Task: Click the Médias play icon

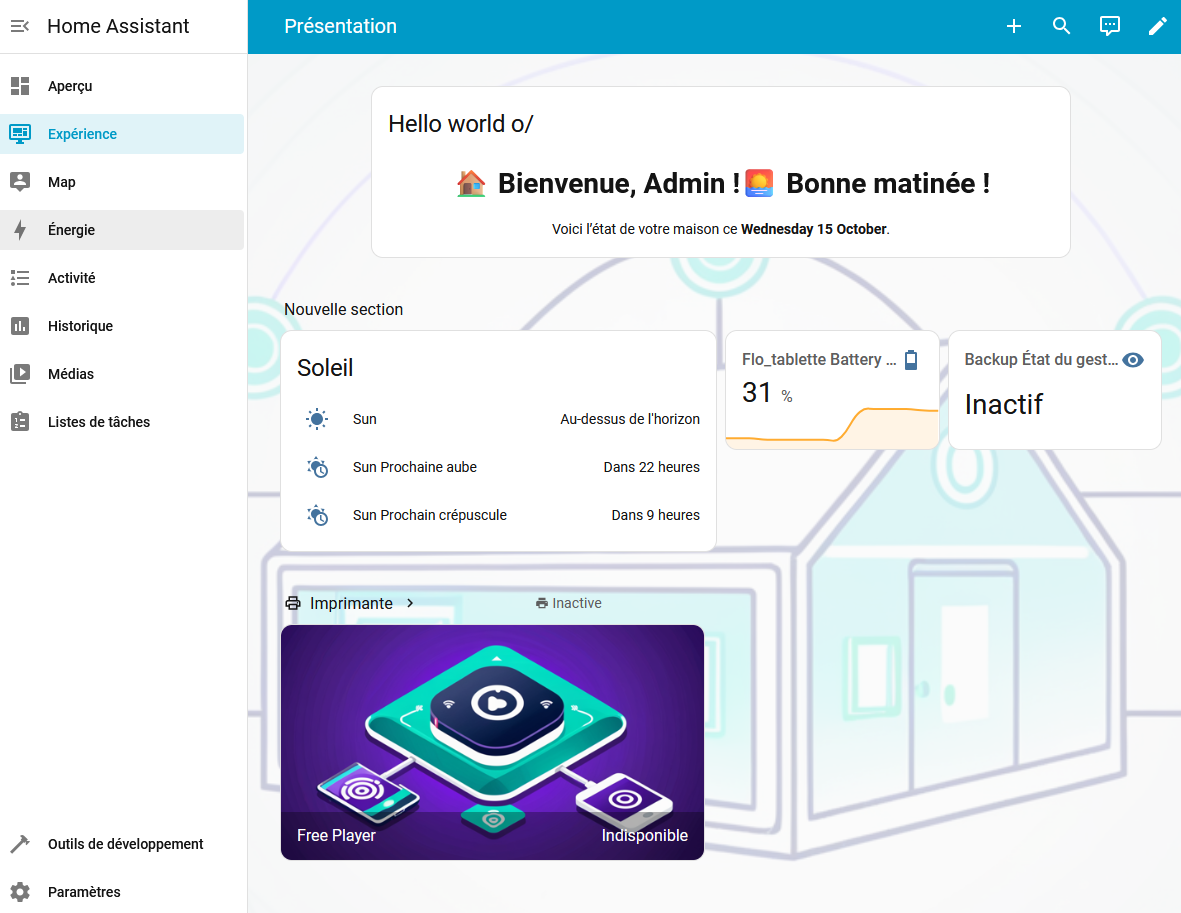Action: click(20, 374)
